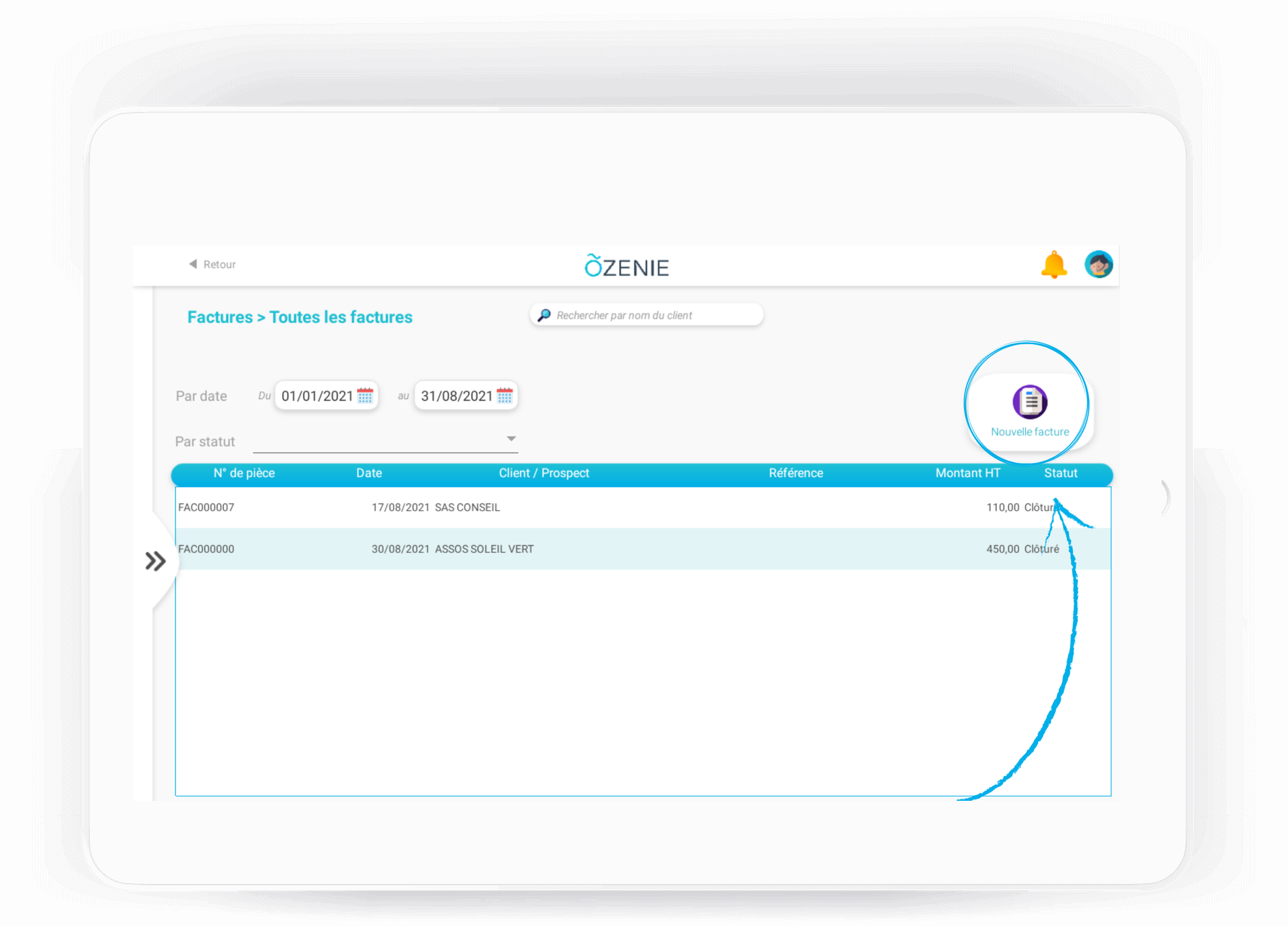
Task: Focus the Rechercher par nom du client field
Action: 646,315
